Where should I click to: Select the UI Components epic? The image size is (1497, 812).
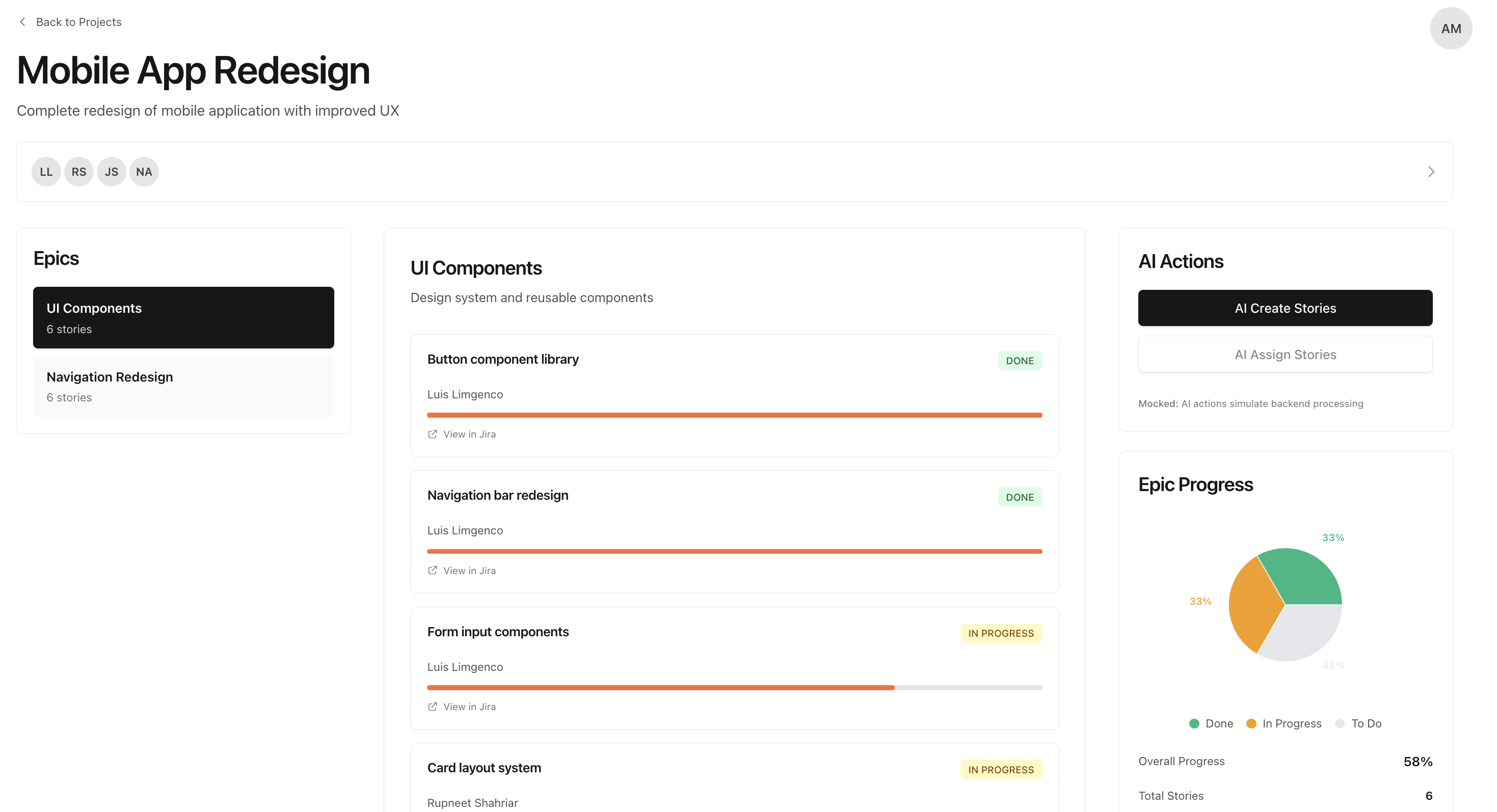click(183, 318)
